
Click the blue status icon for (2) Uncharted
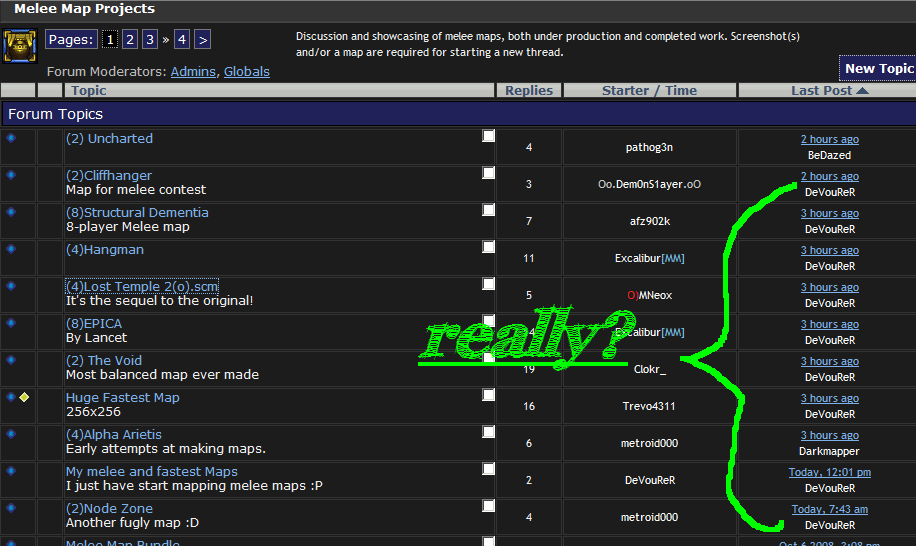pyautogui.click(x=11, y=138)
